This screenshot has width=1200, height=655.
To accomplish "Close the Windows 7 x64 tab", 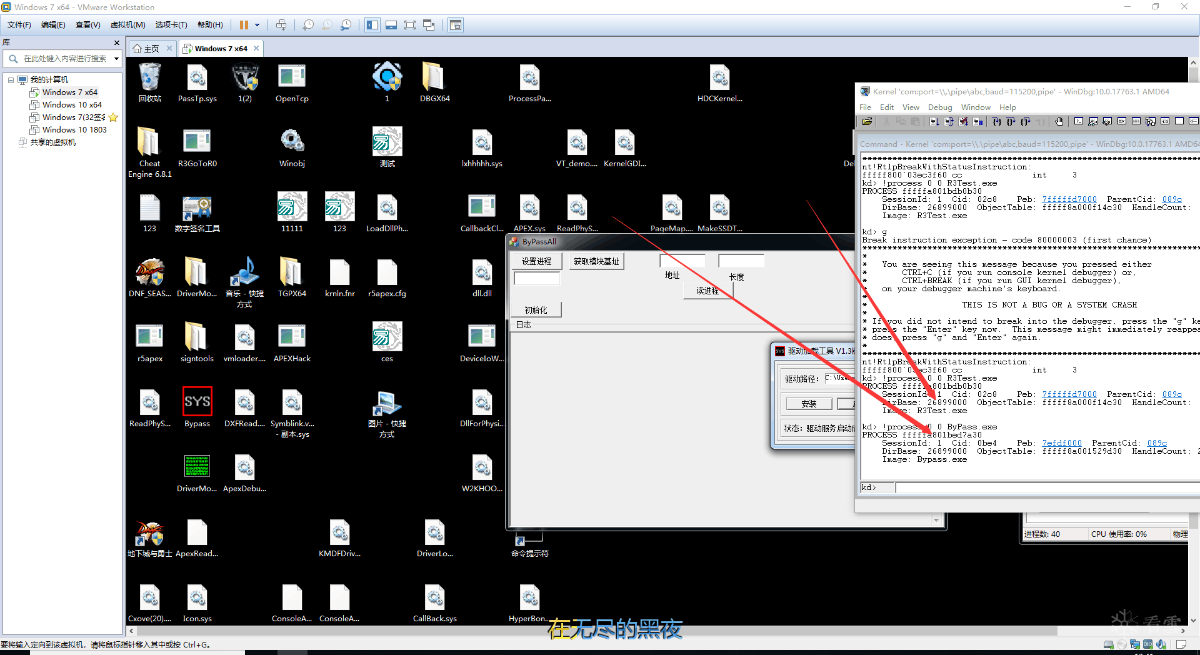I will (258, 48).
